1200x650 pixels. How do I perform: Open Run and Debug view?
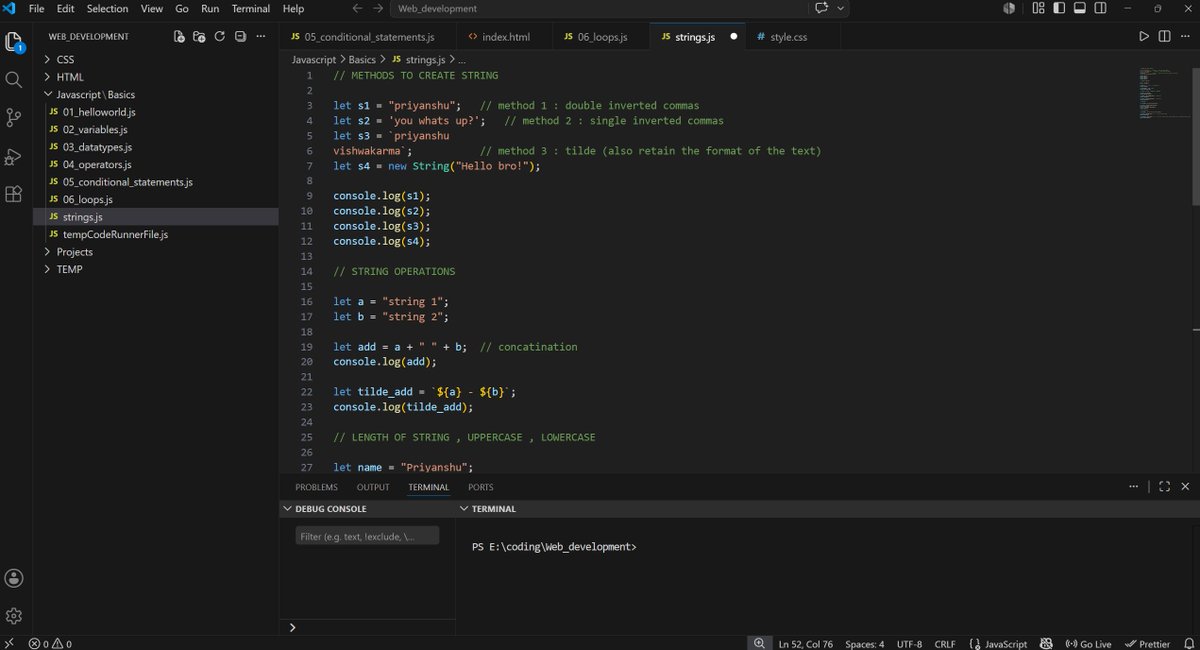coord(14,157)
